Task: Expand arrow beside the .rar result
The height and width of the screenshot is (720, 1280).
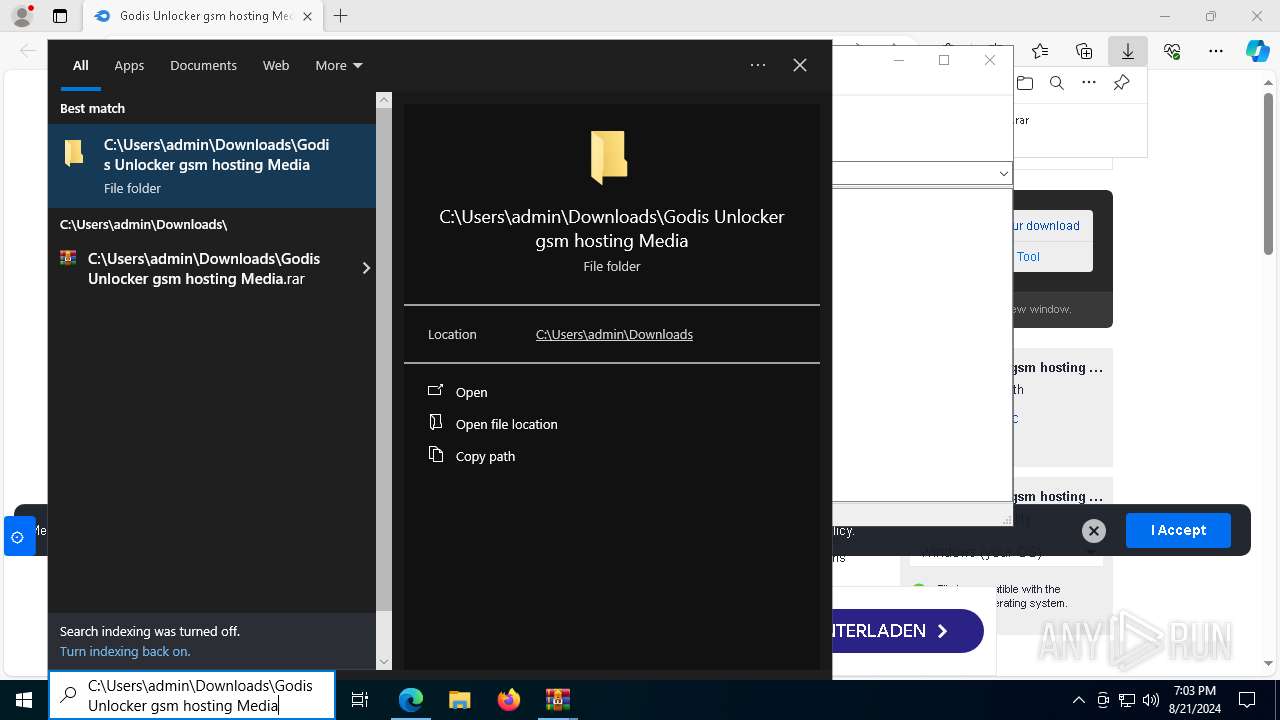Action: pos(366,268)
